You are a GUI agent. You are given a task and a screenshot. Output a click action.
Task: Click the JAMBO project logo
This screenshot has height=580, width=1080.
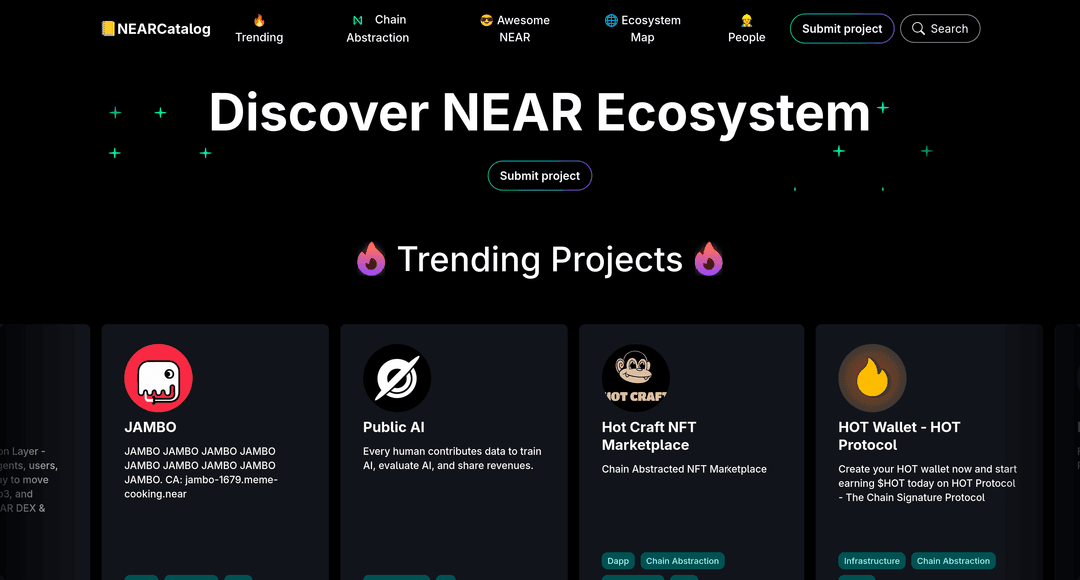point(158,378)
